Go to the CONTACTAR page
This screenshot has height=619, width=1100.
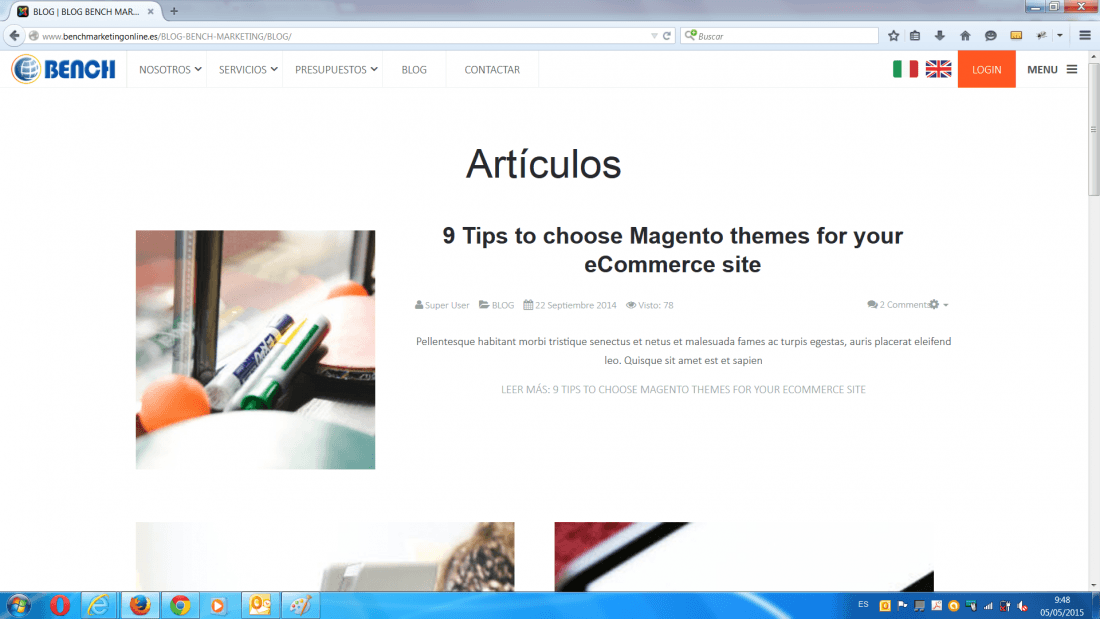tap(492, 69)
